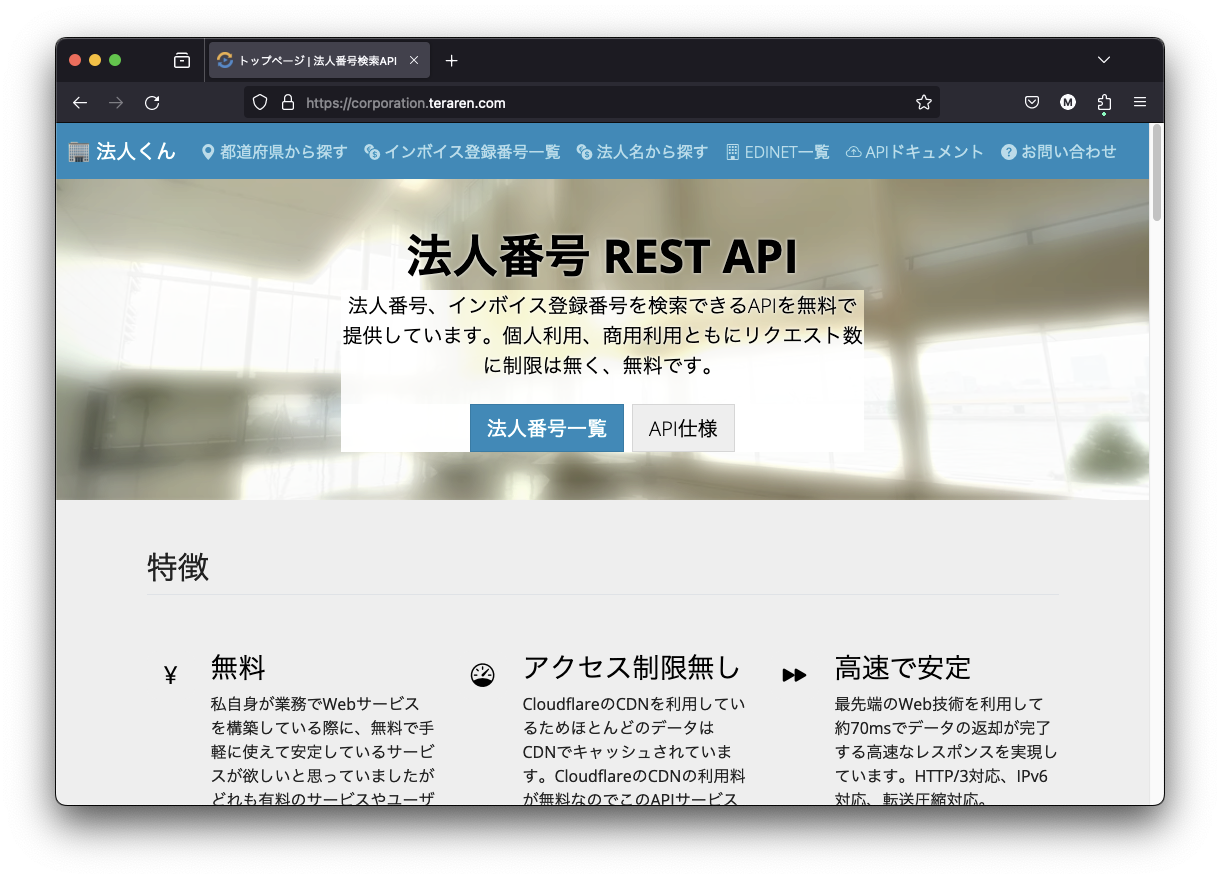Image resolution: width=1220 pixels, height=879 pixels.
Task: Click the 法人番号一覧 blue button
Action: tap(547, 428)
